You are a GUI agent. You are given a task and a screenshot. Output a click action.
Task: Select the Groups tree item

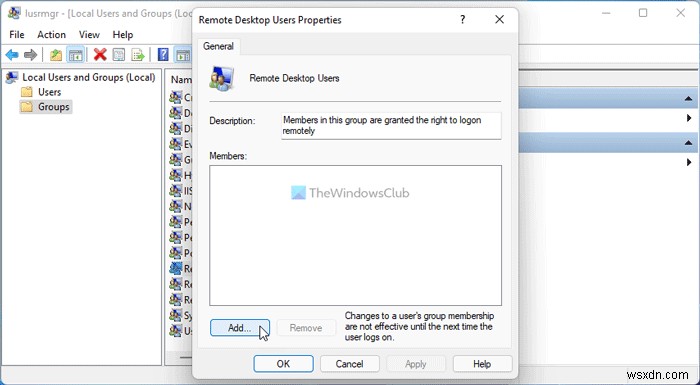(x=54, y=107)
